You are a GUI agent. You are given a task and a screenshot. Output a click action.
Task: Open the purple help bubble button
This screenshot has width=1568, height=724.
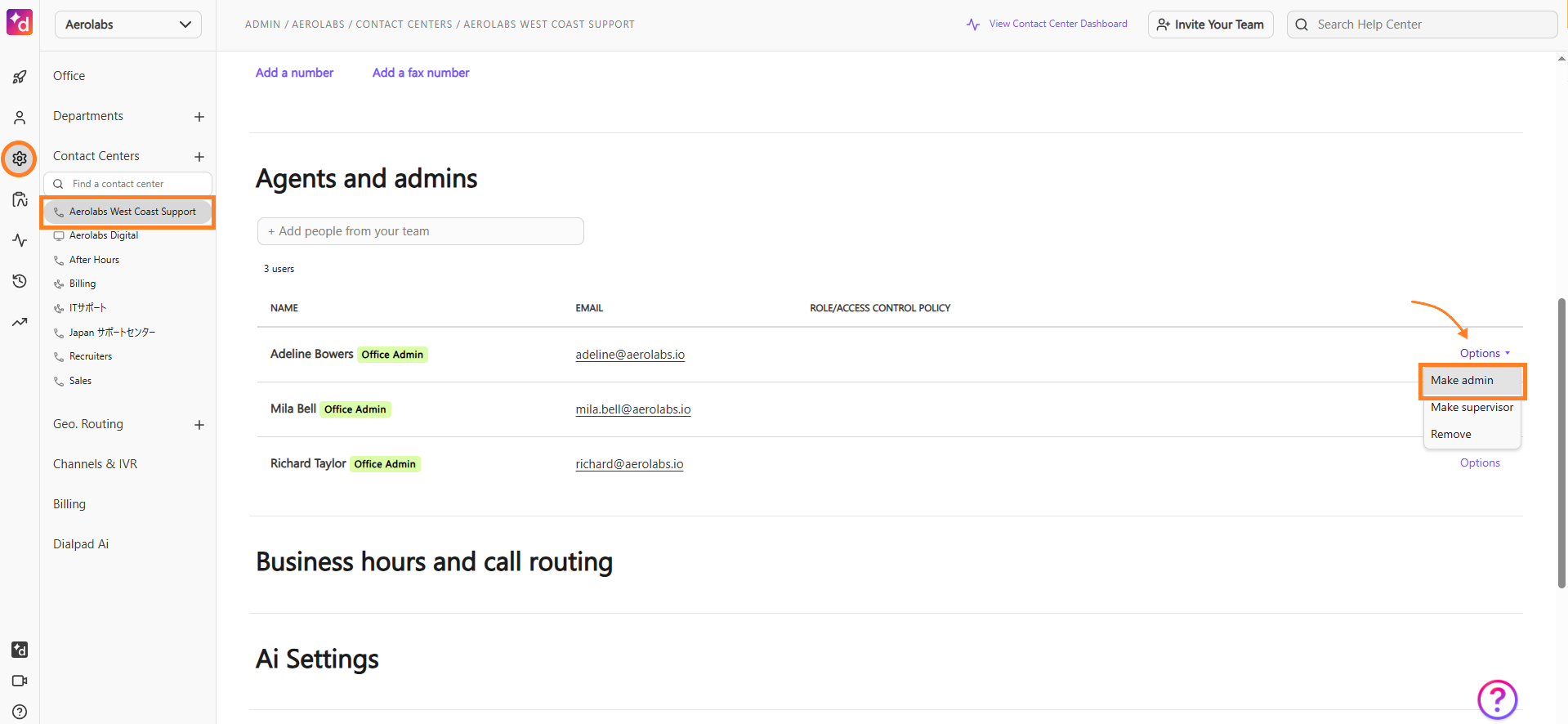[1497, 699]
